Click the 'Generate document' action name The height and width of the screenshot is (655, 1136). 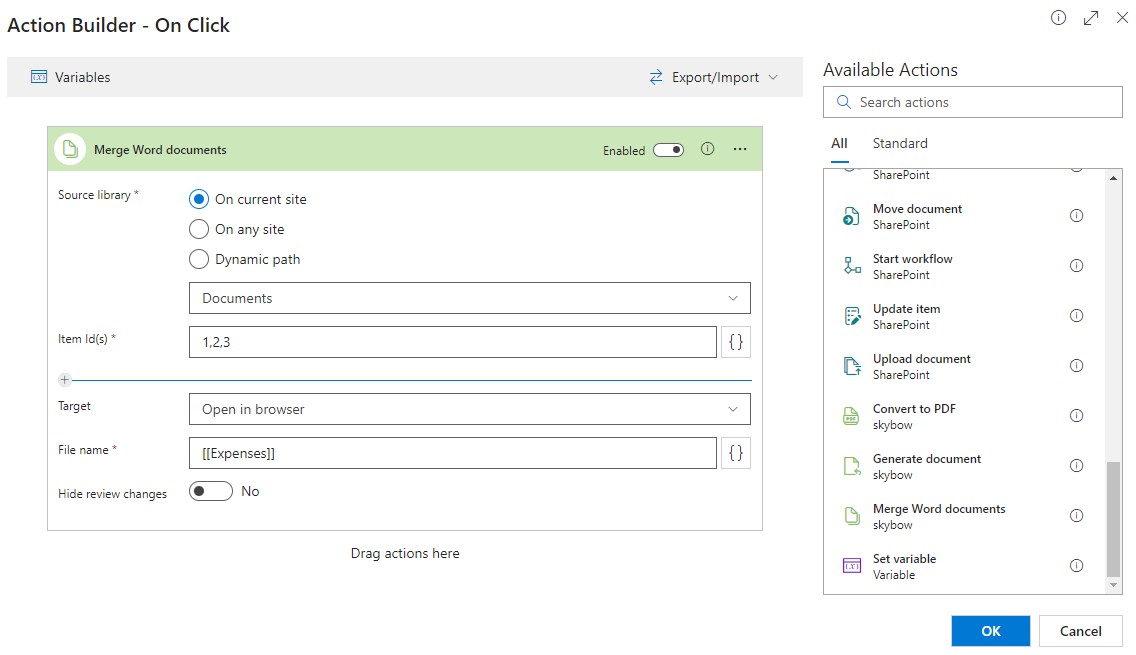pyautogui.click(x=927, y=459)
